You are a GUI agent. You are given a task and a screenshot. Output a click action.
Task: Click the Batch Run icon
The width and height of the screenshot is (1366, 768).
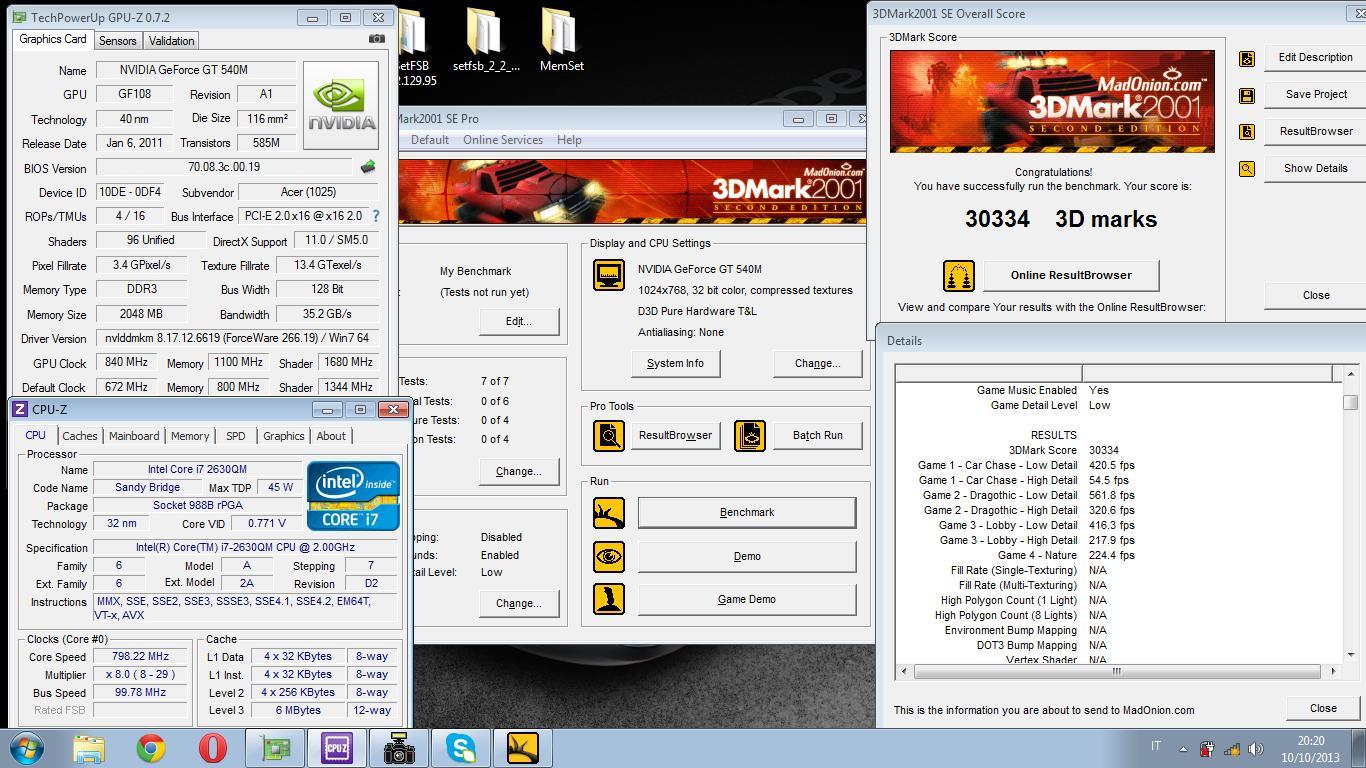(750, 435)
